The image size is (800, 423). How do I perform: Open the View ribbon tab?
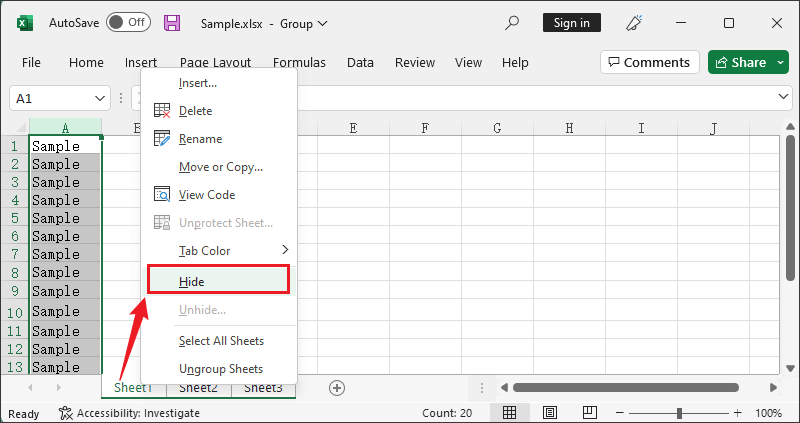(468, 62)
